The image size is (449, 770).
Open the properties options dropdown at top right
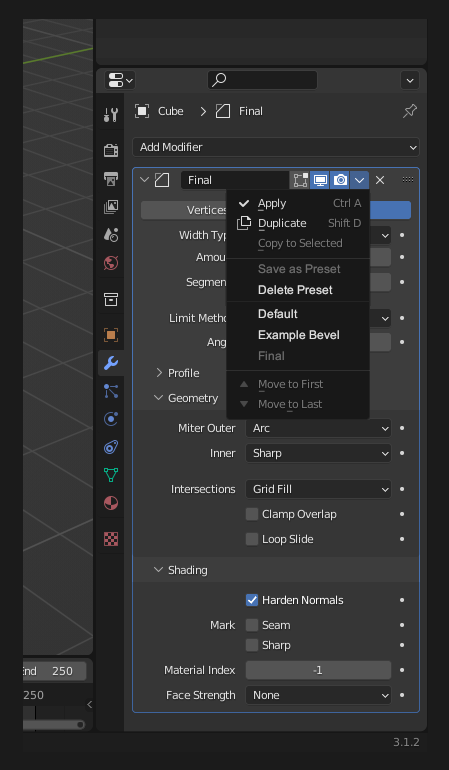(410, 81)
